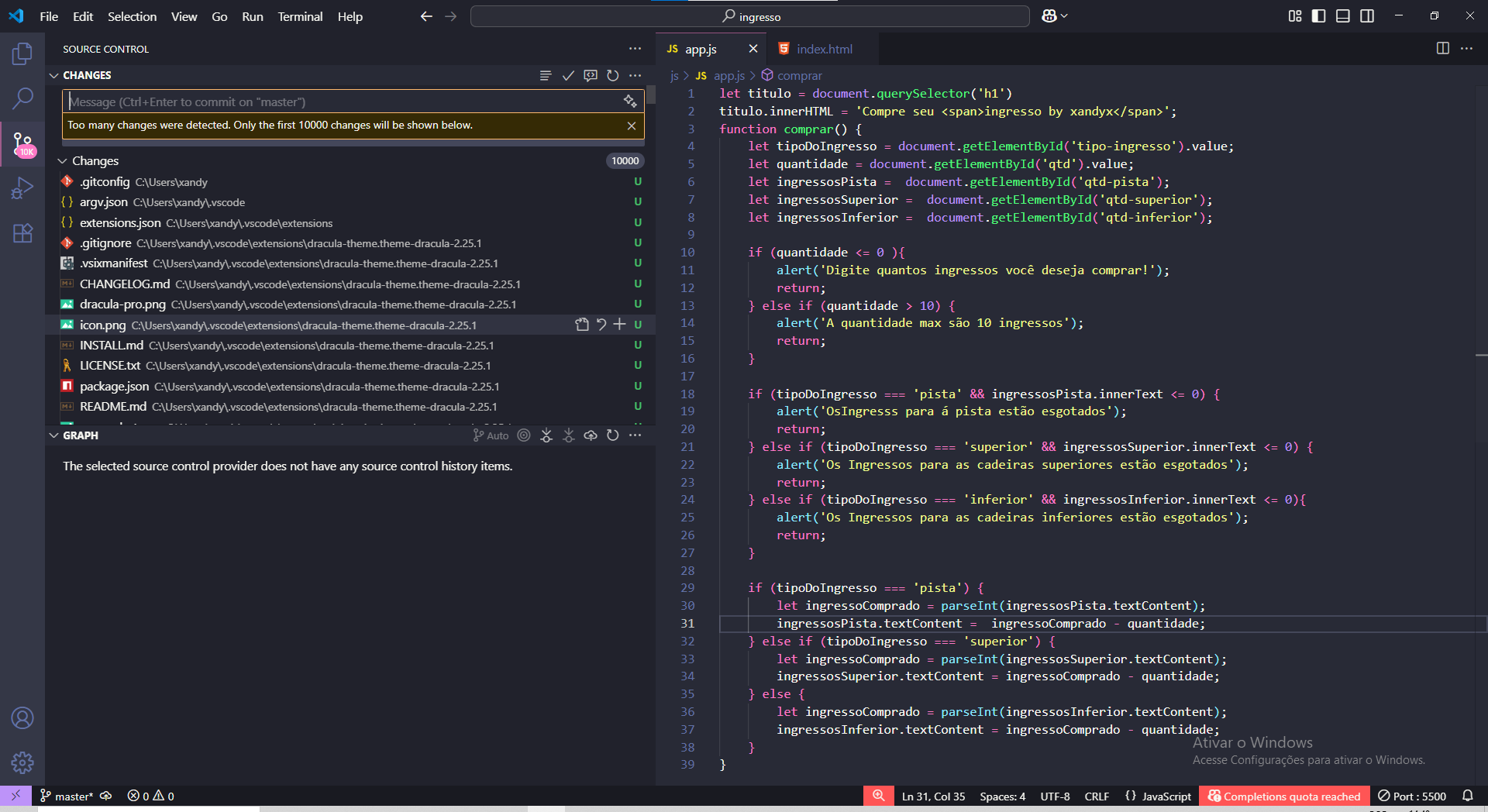Open Customize Layout button
This screenshot has width=1488, height=812.
pyautogui.click(x=1295, y=16)
